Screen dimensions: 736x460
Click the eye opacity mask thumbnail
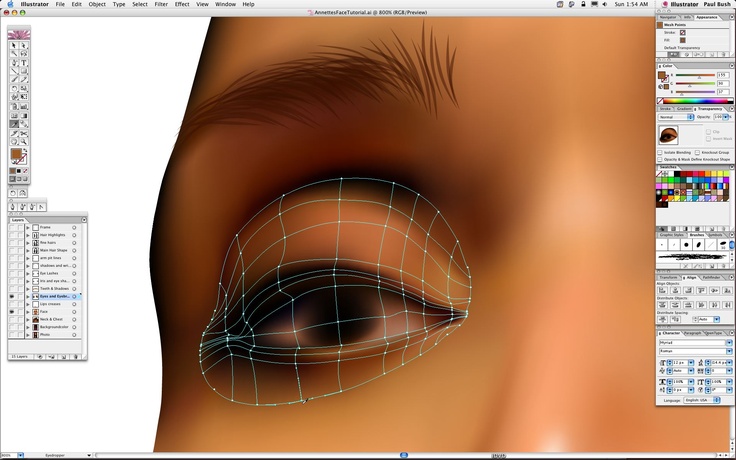[x=668, y=135]
